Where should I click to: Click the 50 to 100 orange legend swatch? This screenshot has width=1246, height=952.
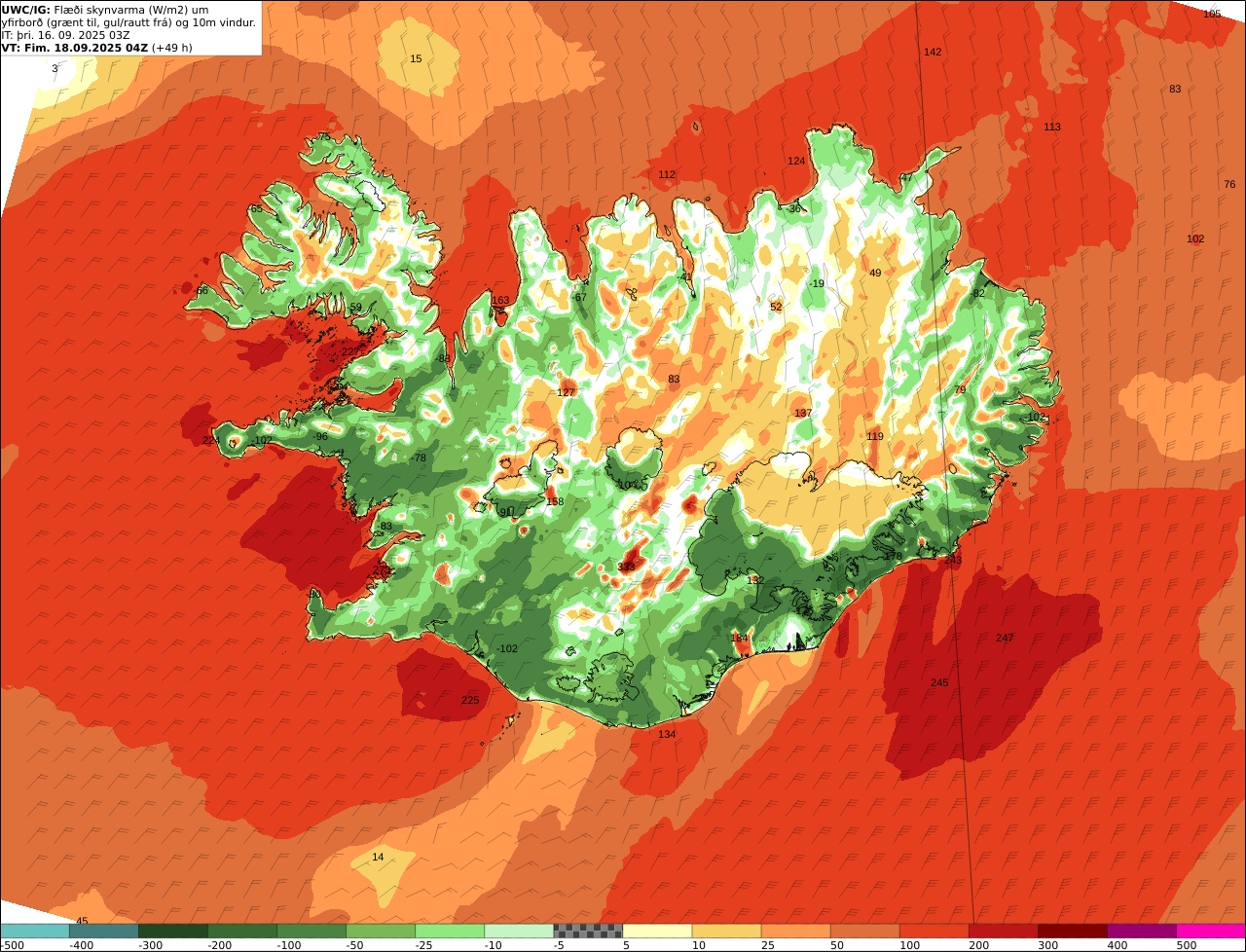(863, 931)
